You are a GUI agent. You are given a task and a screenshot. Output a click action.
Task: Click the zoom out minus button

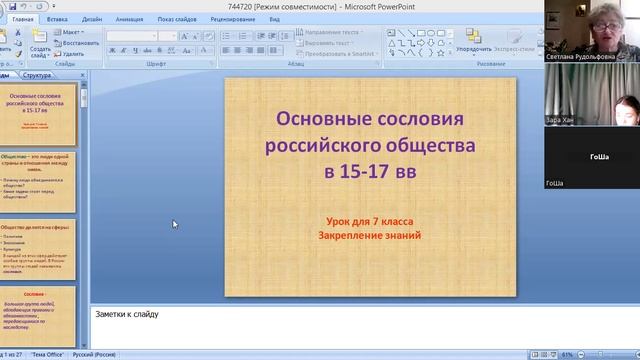pyautogui.click(x=581, y=355)
